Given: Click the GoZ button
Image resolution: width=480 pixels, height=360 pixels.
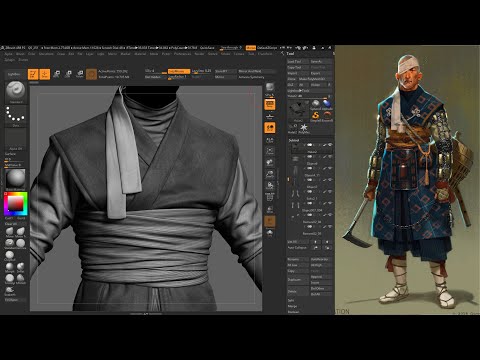Looking at the screenshot, I should (x=292, y=85).
